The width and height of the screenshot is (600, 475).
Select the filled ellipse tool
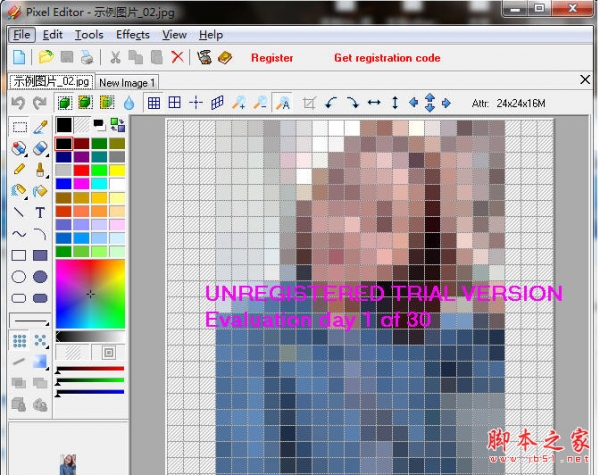pos(40,277)
